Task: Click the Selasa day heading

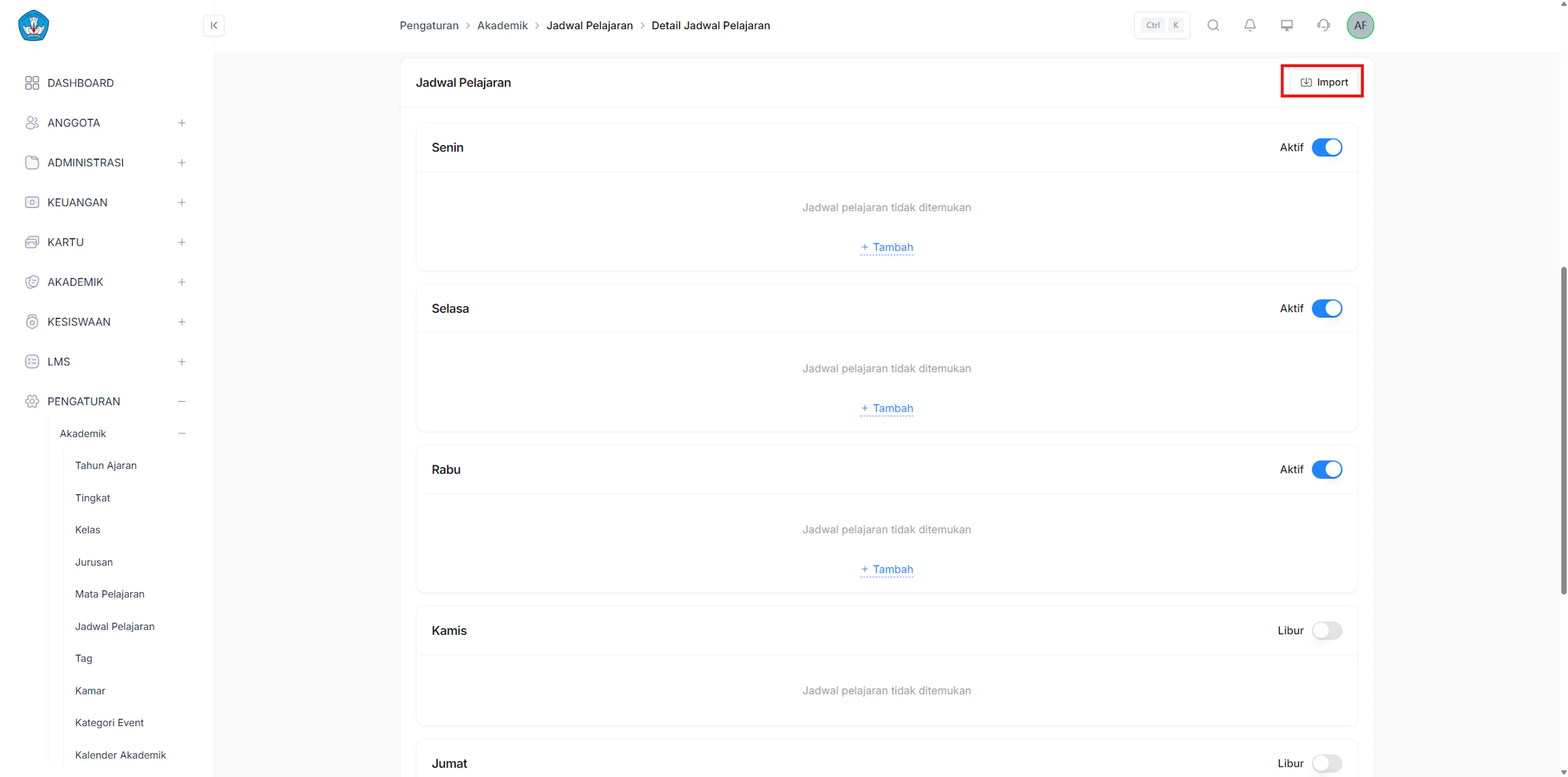Action: [x=450, y=309]
